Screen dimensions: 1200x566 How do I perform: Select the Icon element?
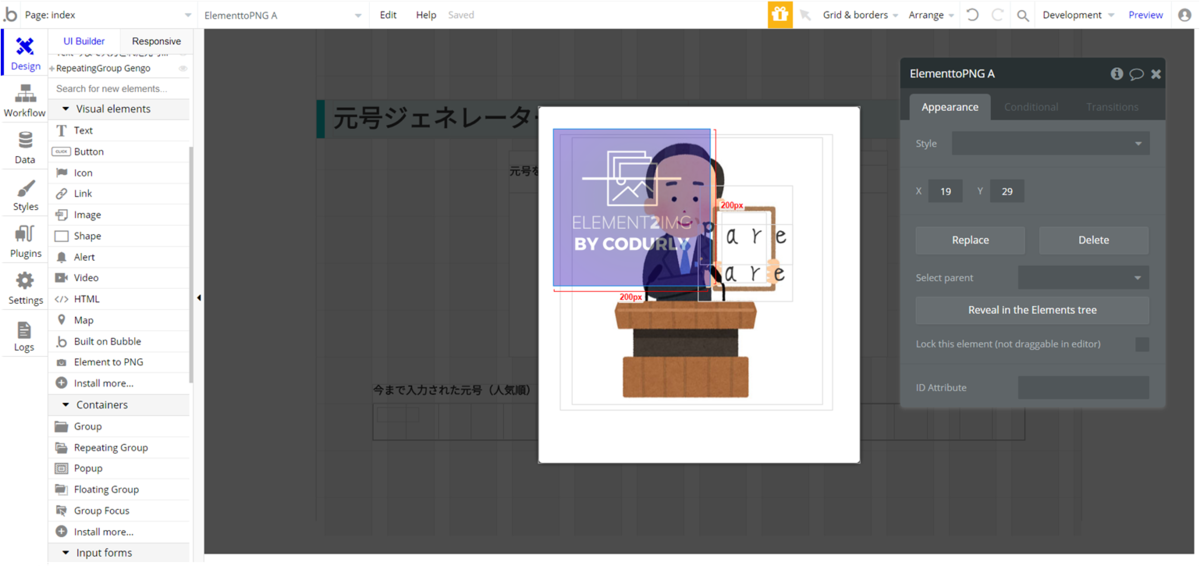point(119,172)
